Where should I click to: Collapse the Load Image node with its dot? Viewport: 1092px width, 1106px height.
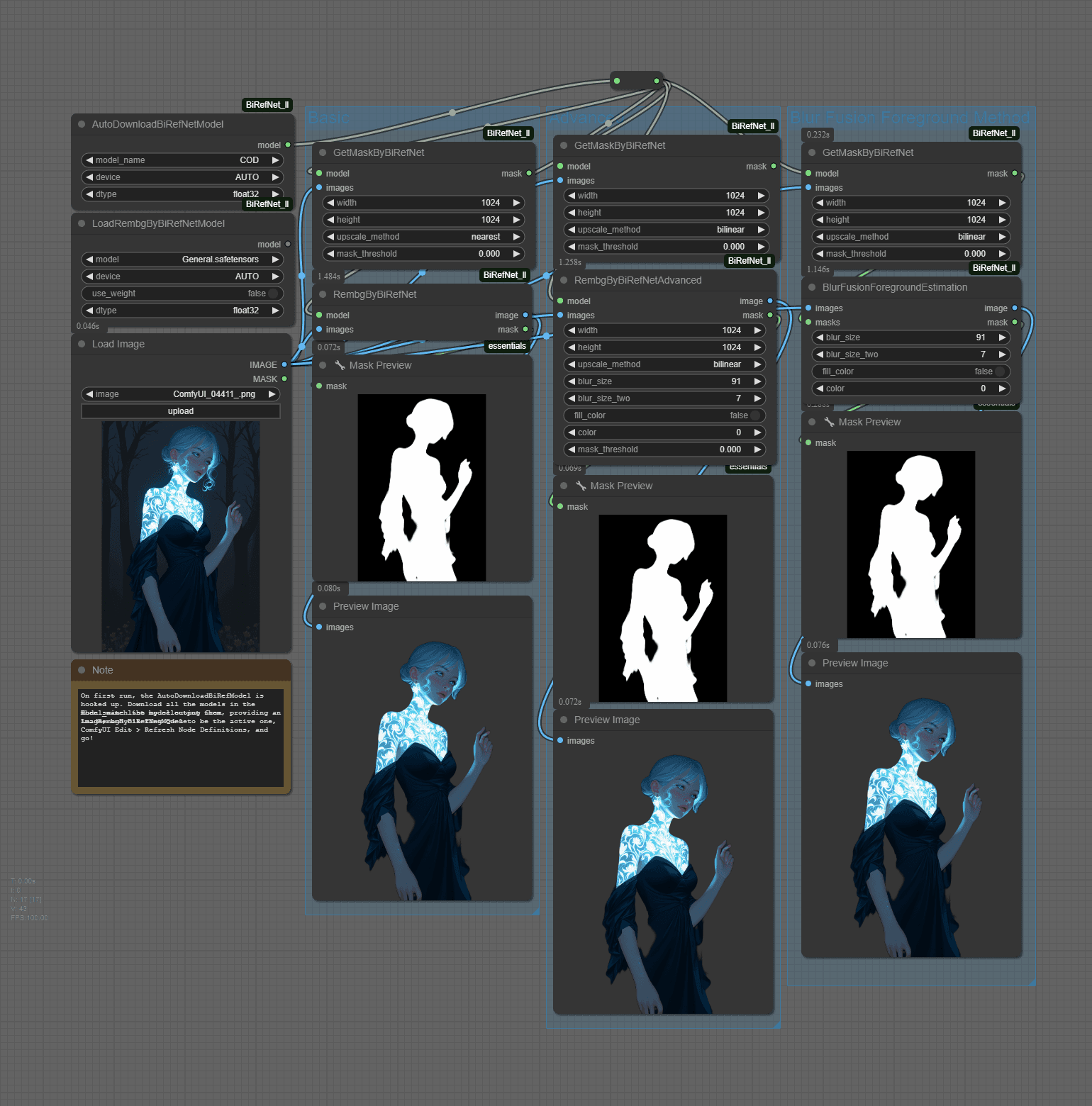(82, 344)
